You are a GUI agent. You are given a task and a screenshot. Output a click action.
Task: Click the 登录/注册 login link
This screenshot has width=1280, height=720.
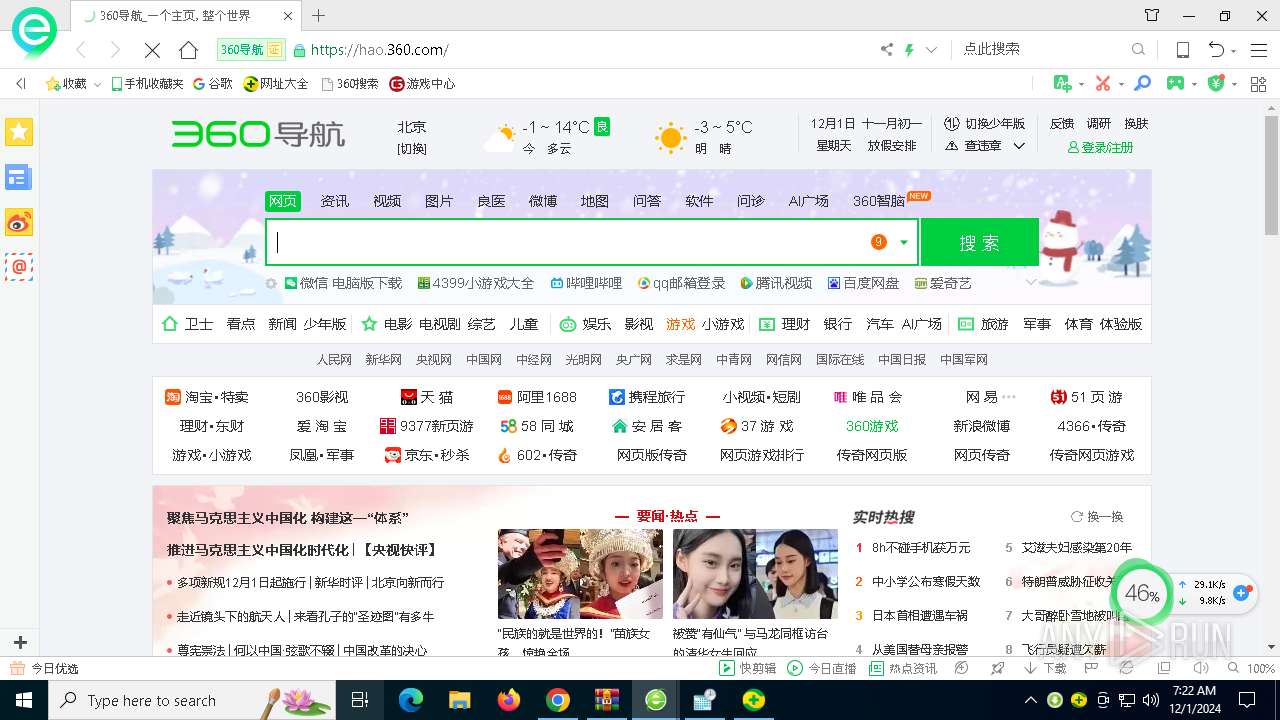coord(1100,147)
